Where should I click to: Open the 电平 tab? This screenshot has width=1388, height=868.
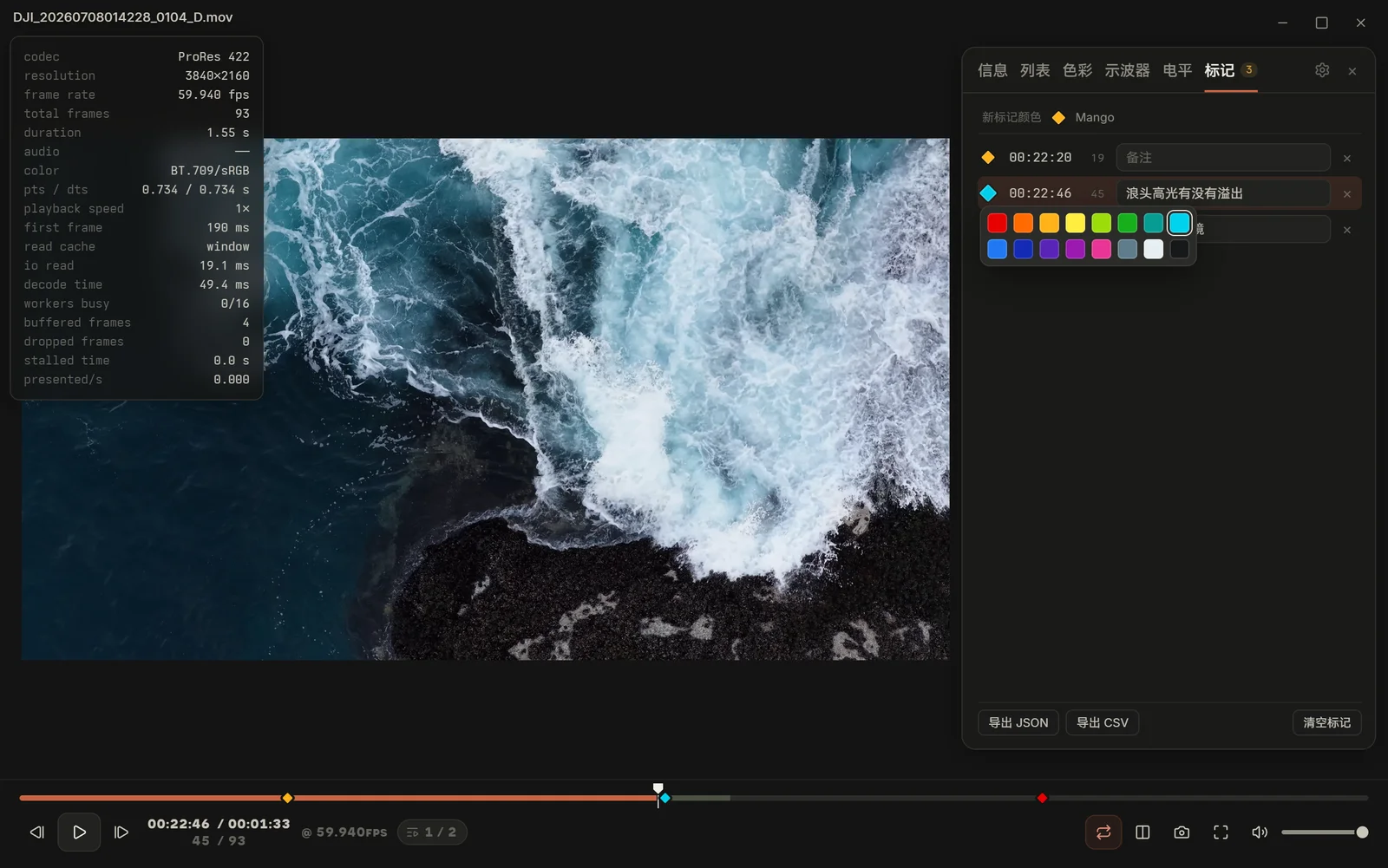tap(1177, 70)
